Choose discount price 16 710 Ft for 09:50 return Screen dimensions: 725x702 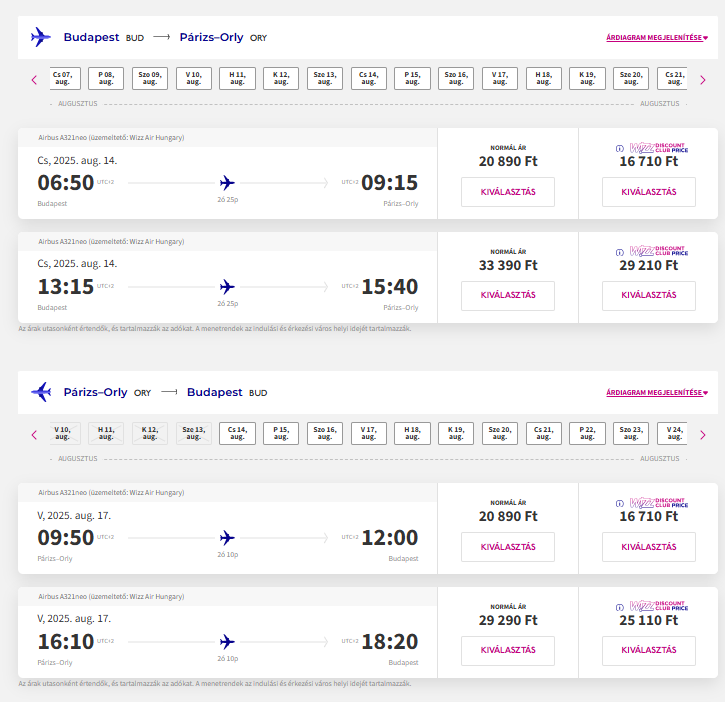click(649, 547)
